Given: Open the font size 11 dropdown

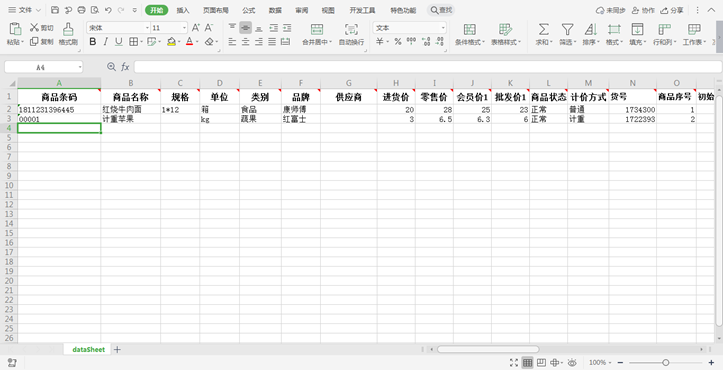Looking at the screenshot, I should pos(184,28).
